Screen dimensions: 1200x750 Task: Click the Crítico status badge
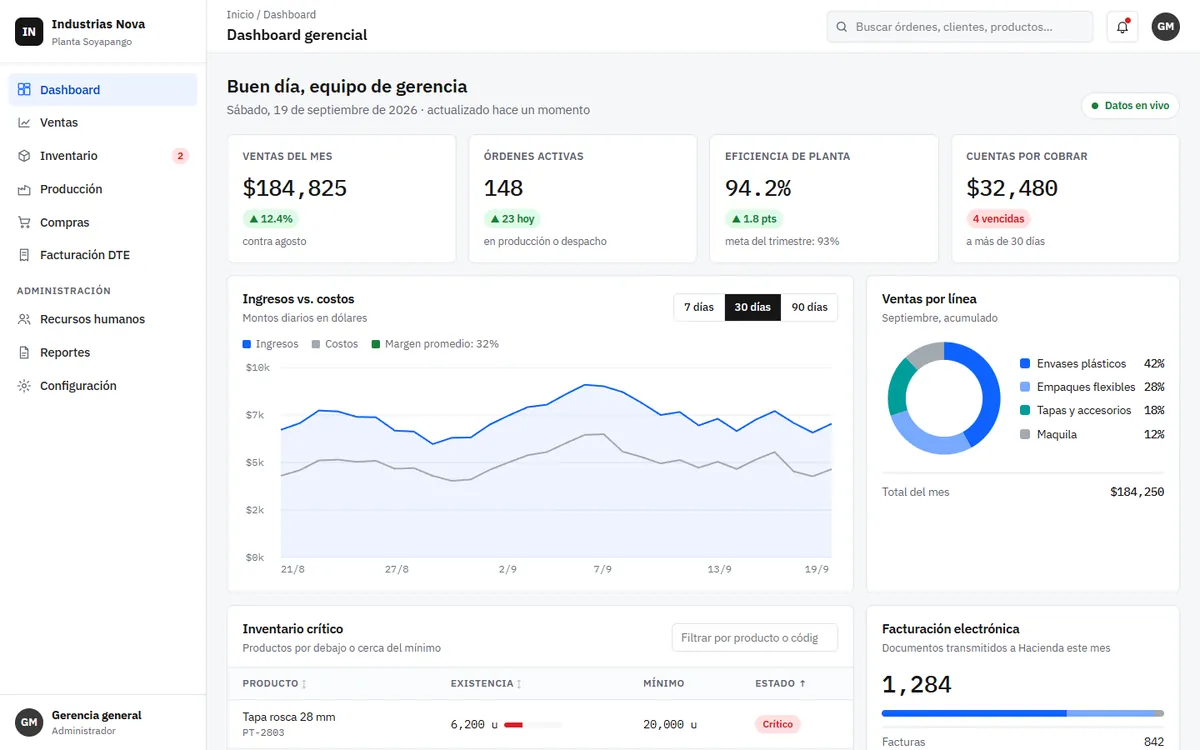tap(778, 725)
